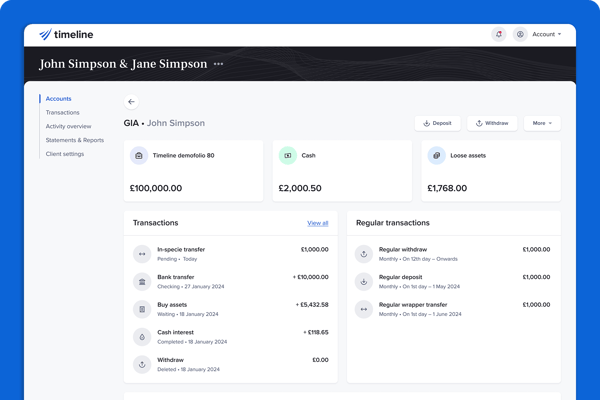Open the Account dropdown menu
Screen dimensions: 600x400
click(x=546, y=34)
